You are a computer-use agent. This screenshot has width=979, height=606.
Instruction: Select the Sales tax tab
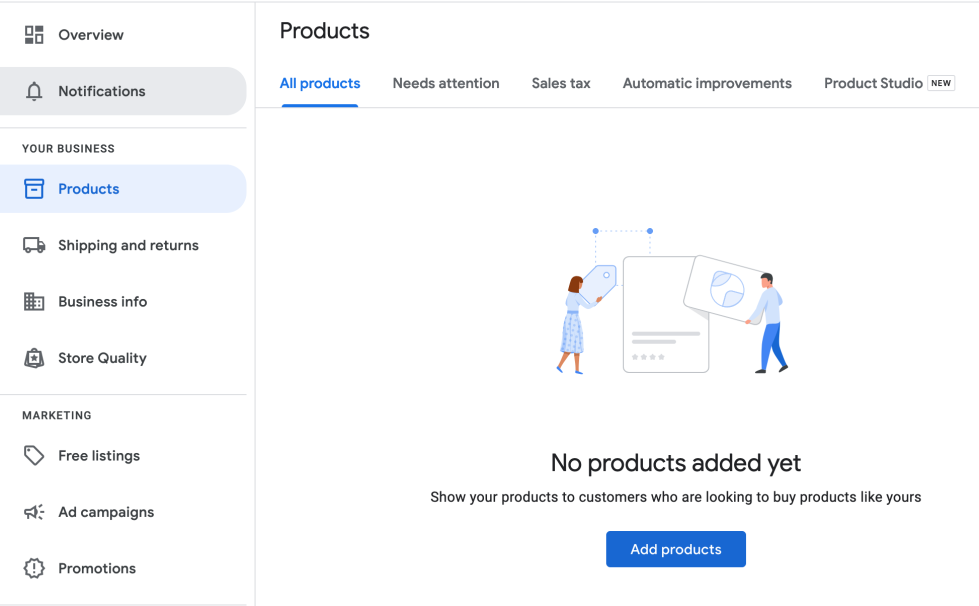pos(561,84)
